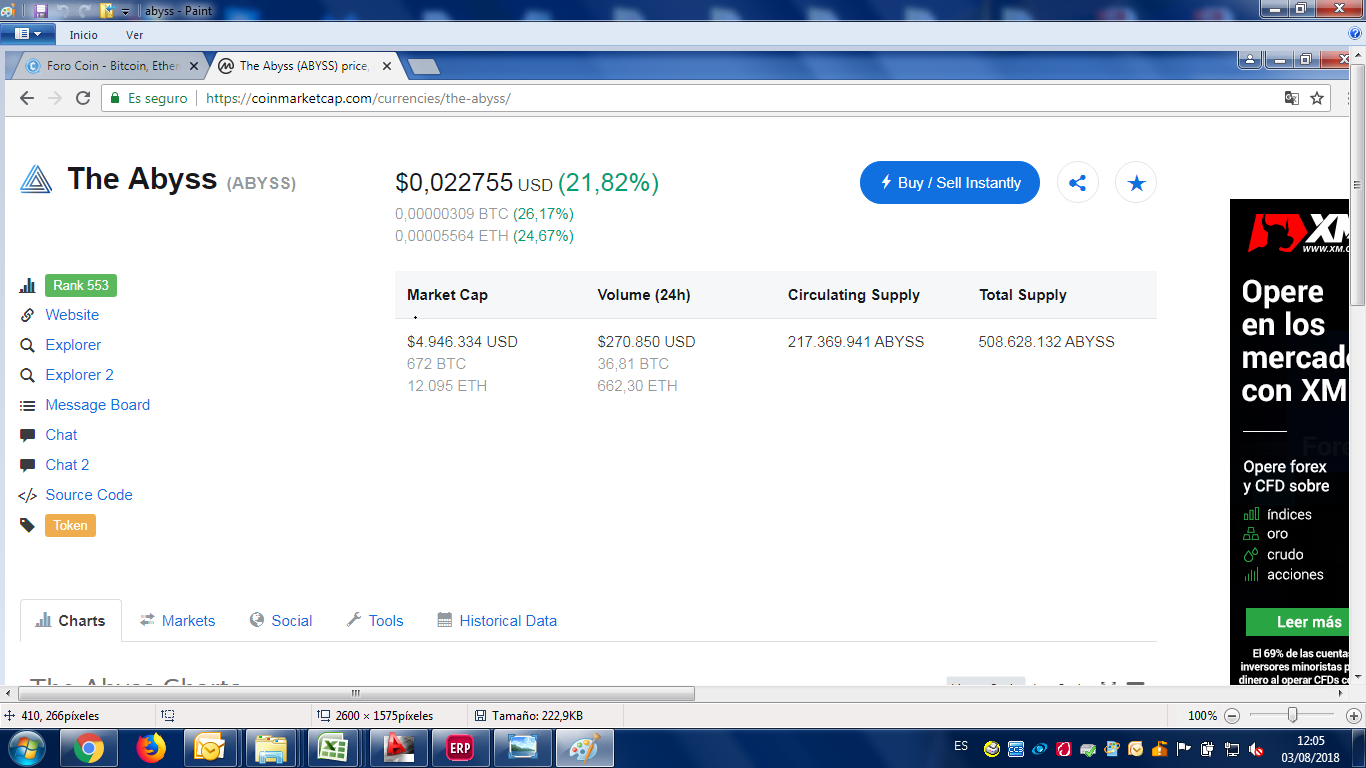This screenshot has width=1366, height=768.
Task: Open the Customize Quick Access Toolbar arrow
Action: (125, 12)
